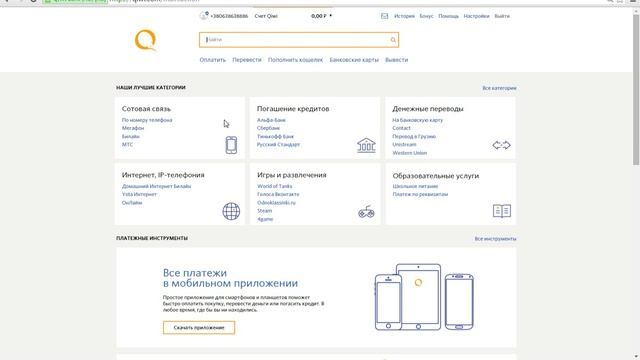The height and width of the screenshot is (360, 640).
Task: Open the messages envelope icon
Action: point(384,16)
